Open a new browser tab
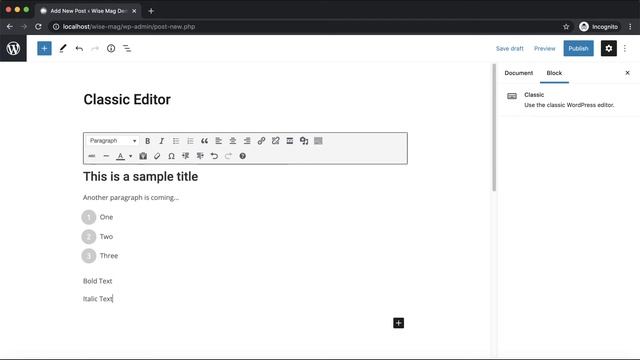 (151, 11)
